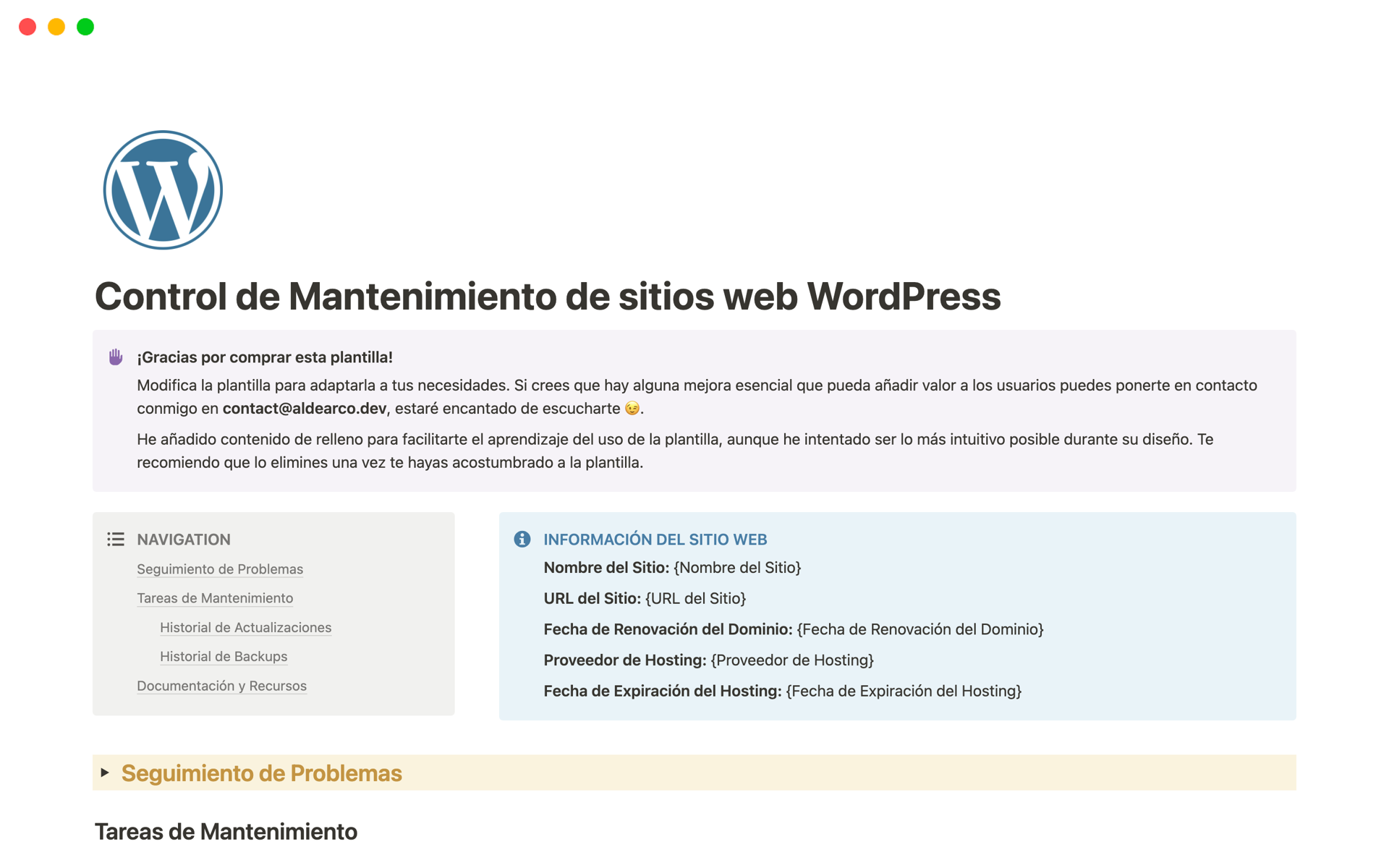Click the WordPress logo page icon
The height and width of the screenshot is (868, 1389).
point(163,190)
